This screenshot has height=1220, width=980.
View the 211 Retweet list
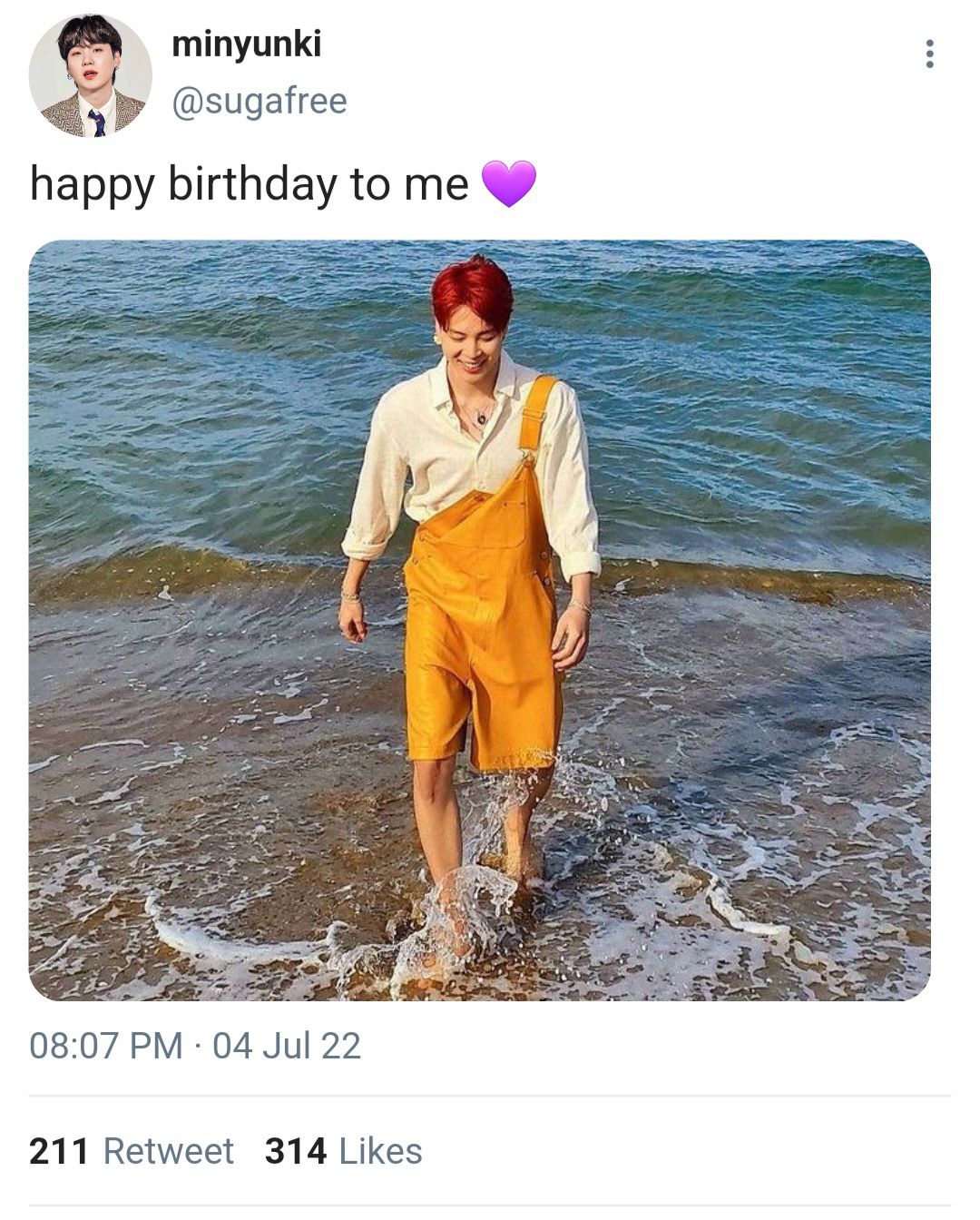pyautogui.click(x=132, y=1151)
